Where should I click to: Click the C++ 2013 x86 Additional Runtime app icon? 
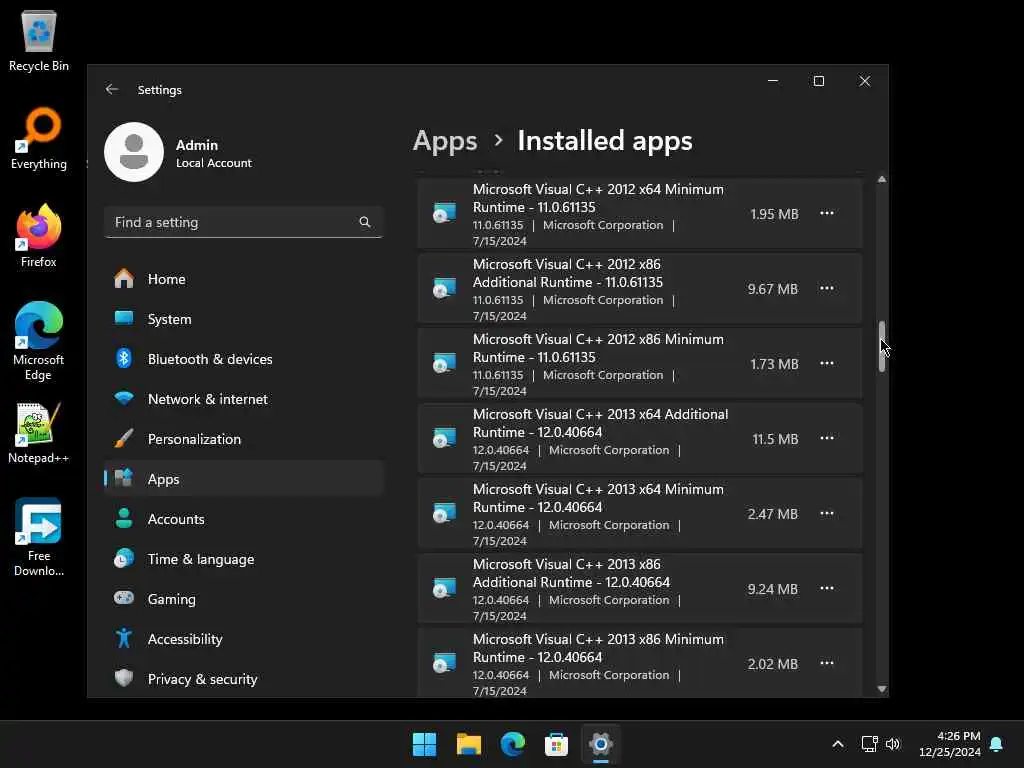445,588
